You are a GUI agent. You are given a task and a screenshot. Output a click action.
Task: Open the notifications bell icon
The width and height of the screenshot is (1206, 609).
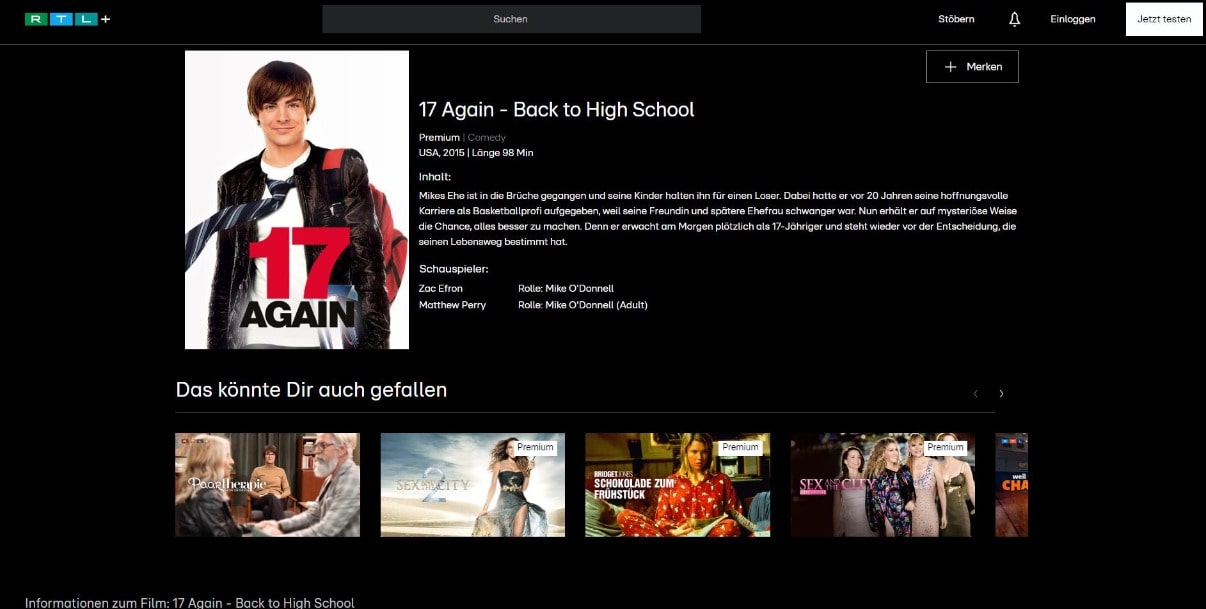pos(1014,19)
